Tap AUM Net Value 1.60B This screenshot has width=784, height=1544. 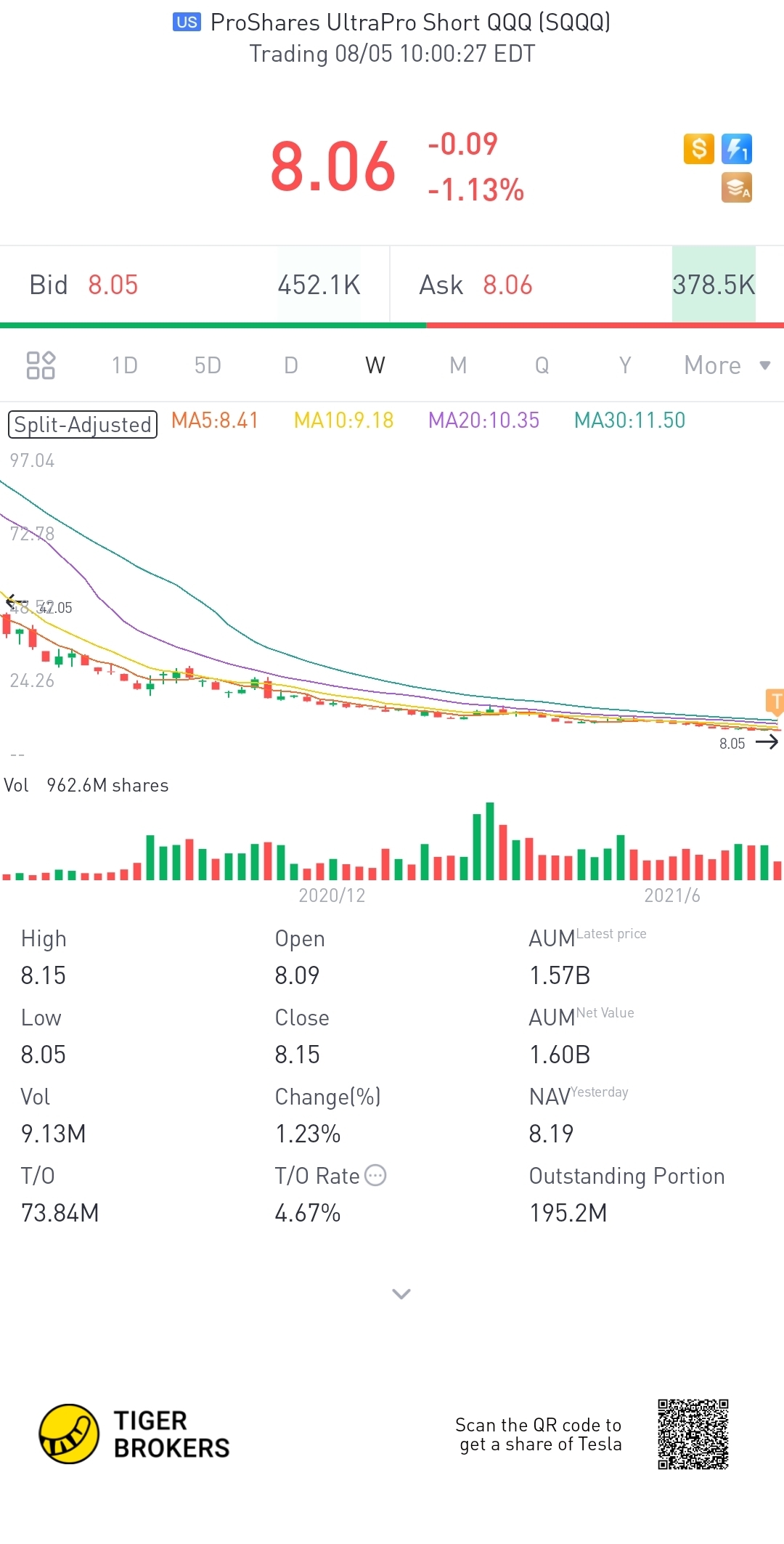(560, 1055)
